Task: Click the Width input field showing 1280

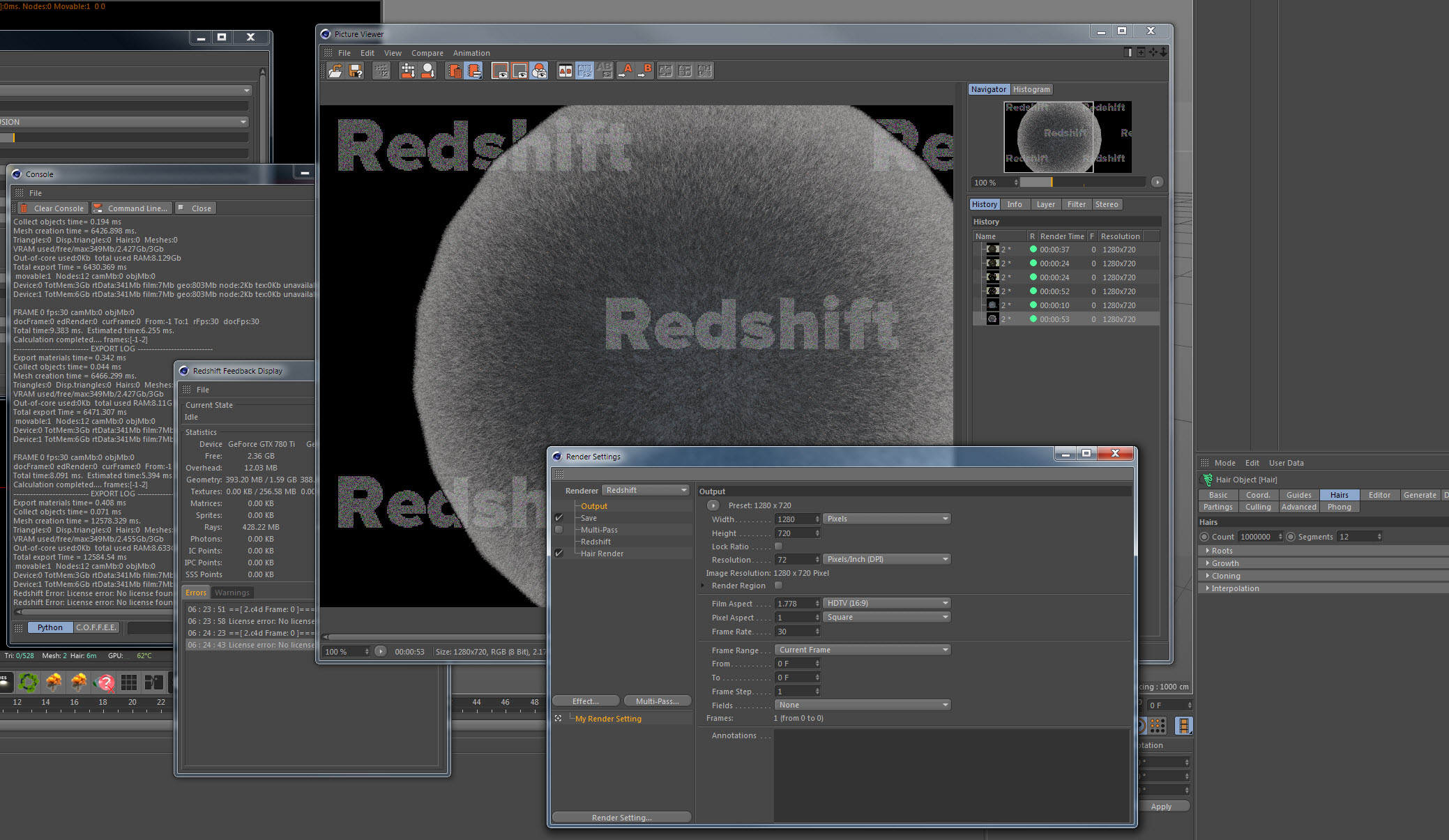Action: pos(793,519)
